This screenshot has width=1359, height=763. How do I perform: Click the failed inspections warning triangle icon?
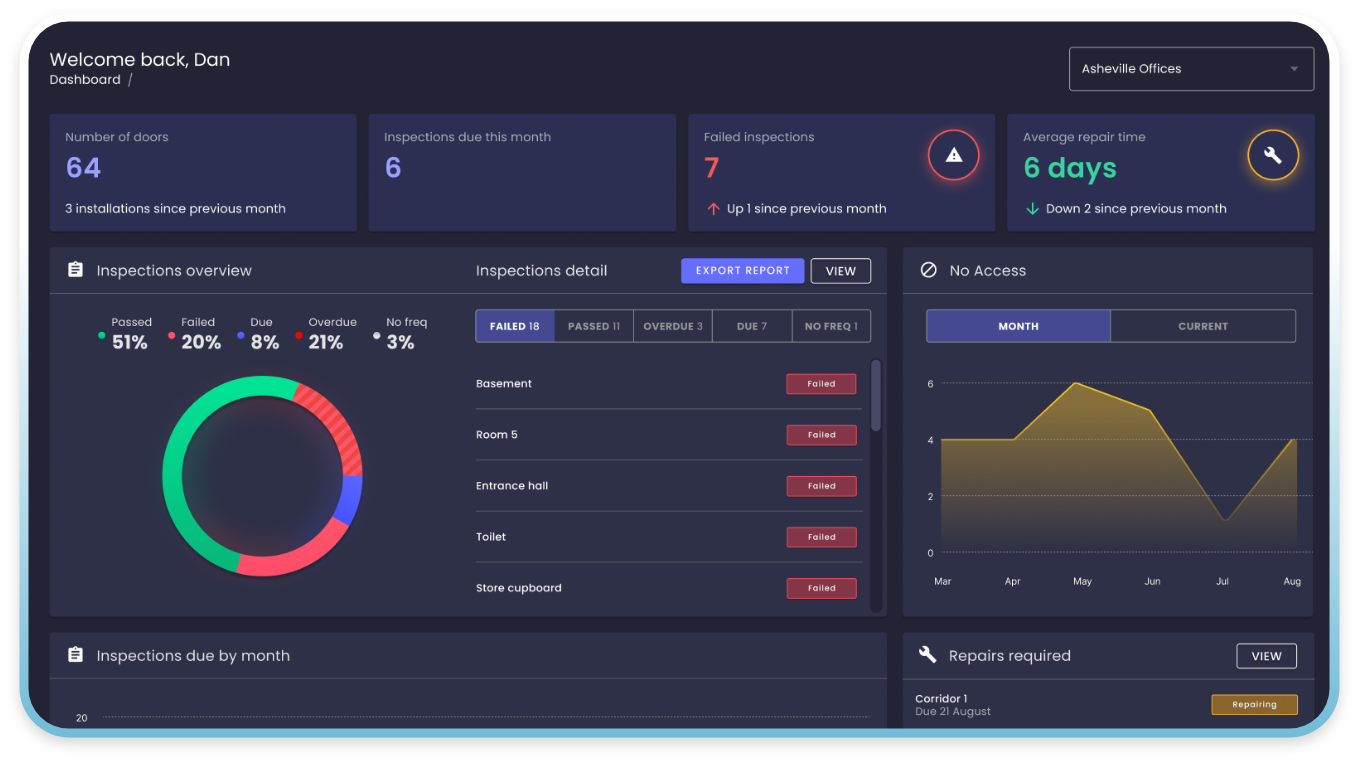953,155
